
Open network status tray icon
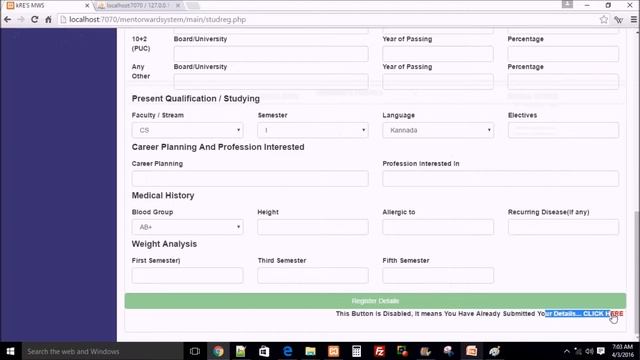[578, 351]
